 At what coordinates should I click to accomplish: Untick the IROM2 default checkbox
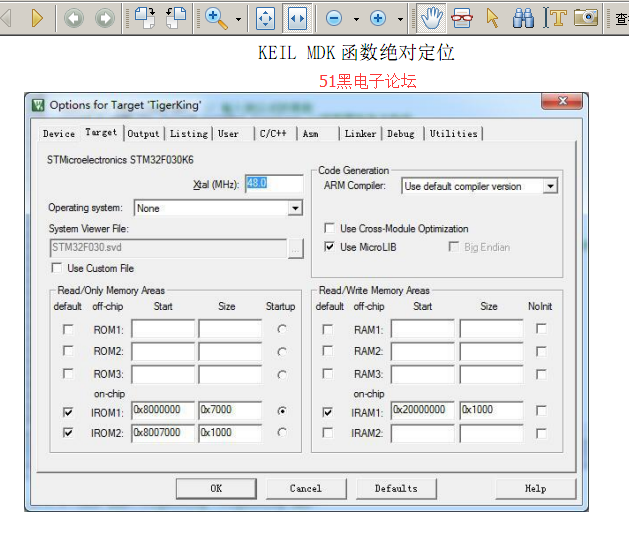(68, 433)
